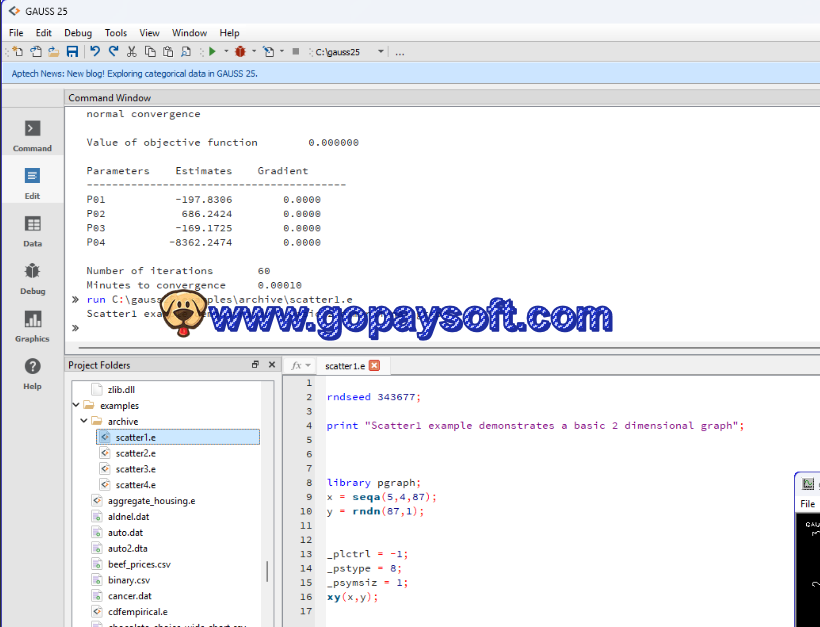820x627 pixels.
Task: Start debugging with the red bug icon
Action: click(240, 51)
